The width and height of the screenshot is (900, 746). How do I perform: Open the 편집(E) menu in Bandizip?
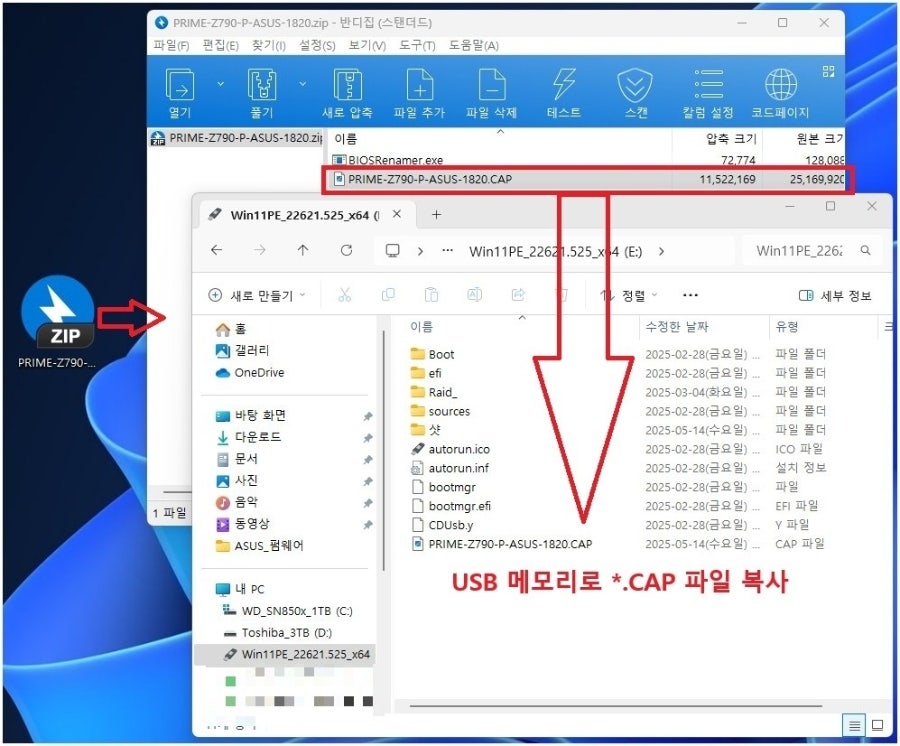[x=220, y=45]
